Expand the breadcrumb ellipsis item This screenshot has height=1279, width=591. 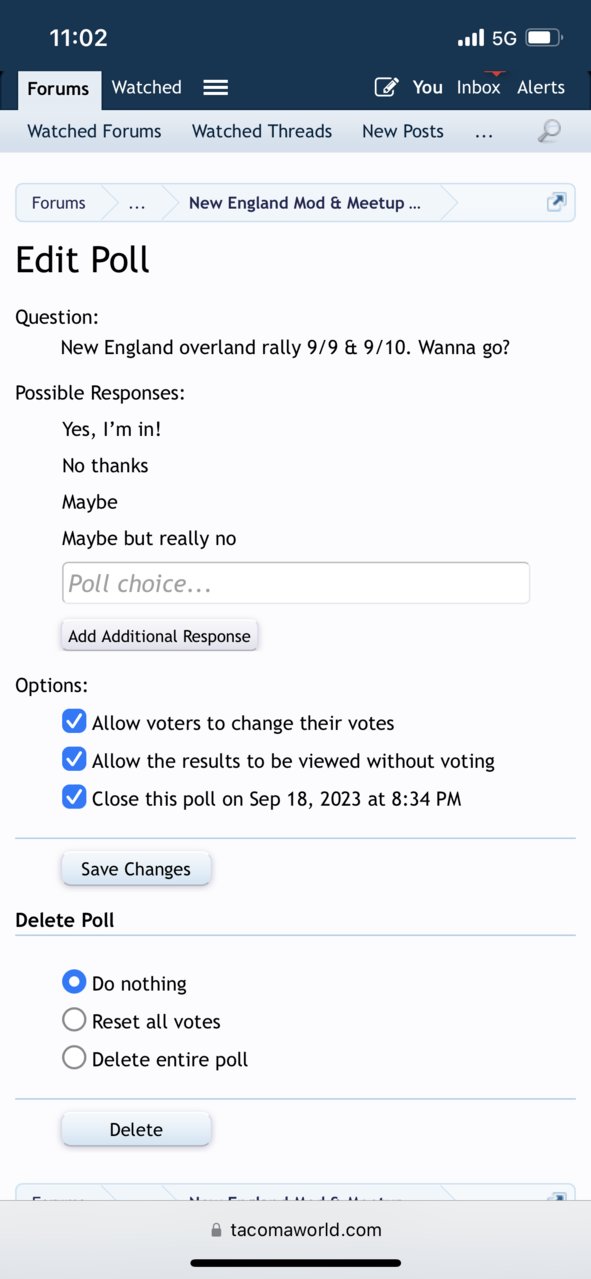(137, 203)
